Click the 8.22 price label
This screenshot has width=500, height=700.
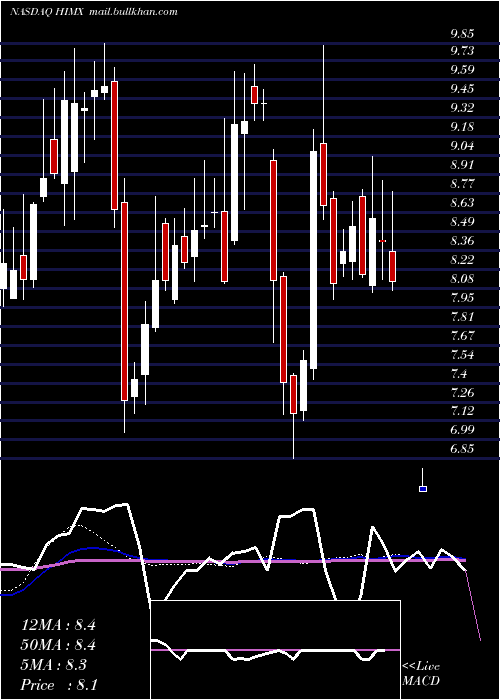coord(462,259)
